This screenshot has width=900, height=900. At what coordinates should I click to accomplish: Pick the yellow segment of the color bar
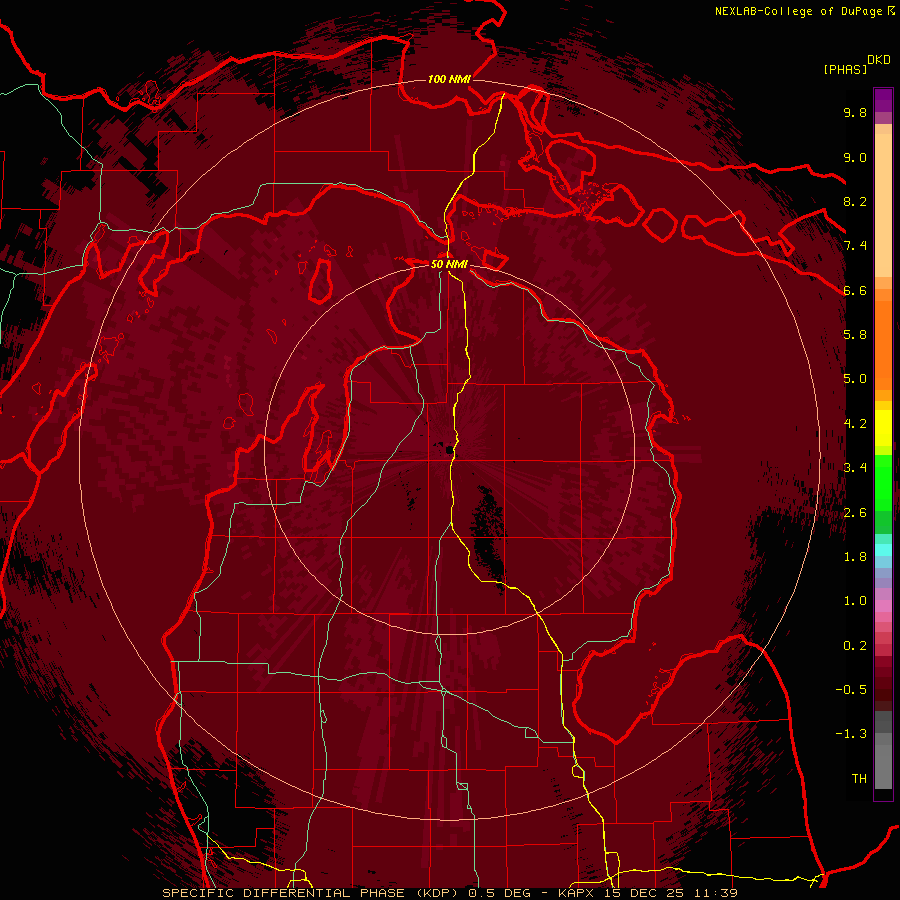[883, 428]
